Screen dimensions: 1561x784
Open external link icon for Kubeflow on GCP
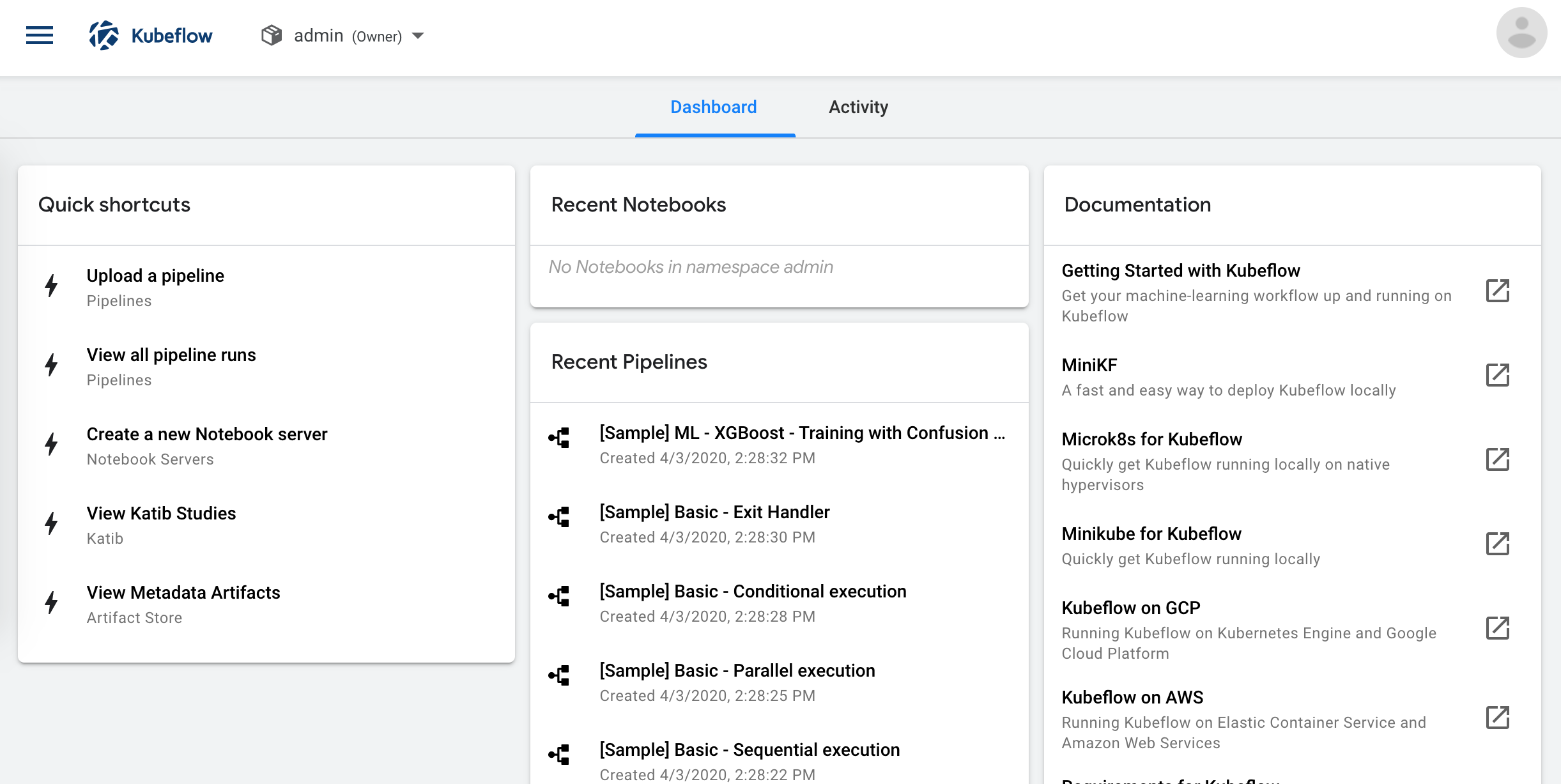click(x=1497, y=628)
